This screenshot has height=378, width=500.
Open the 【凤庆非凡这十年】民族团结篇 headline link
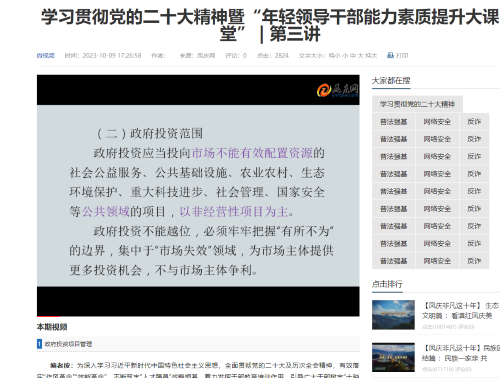[460, 353]
